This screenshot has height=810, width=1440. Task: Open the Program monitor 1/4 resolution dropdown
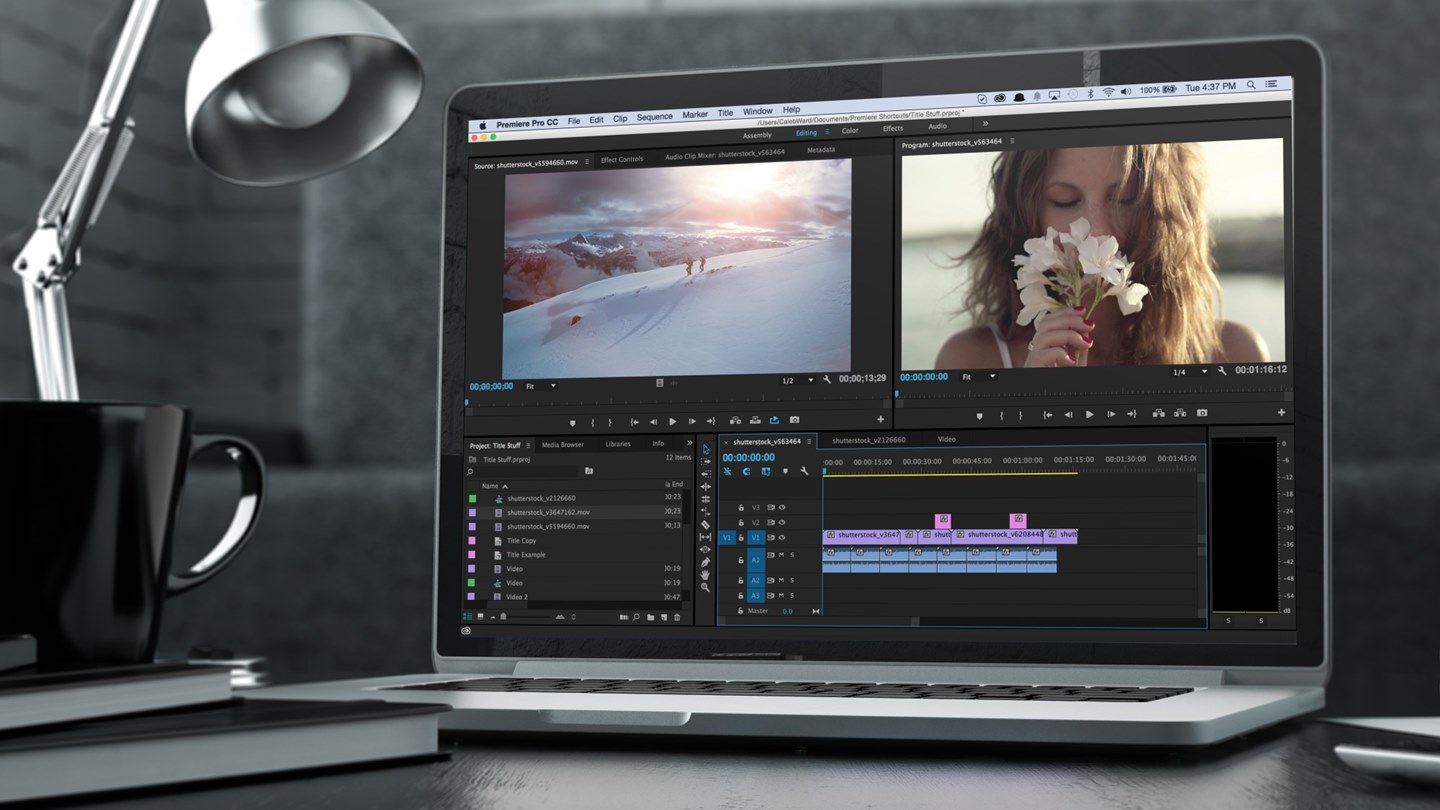click(1190, 372)
